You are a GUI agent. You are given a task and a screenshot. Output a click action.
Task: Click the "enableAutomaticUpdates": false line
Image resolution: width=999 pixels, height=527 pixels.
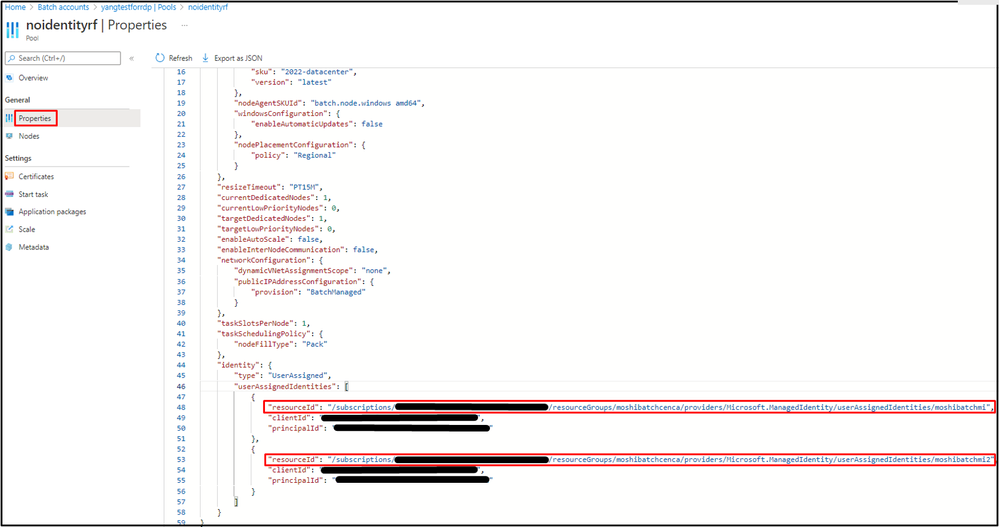point(317,124)
